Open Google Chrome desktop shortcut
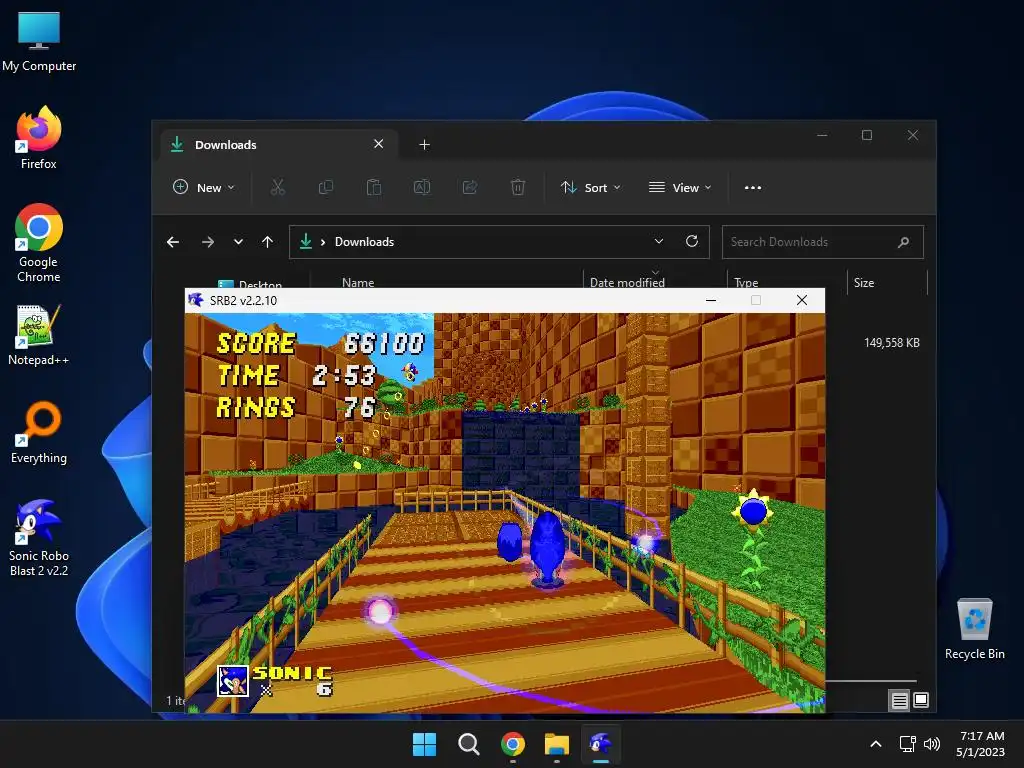Viewport: 1024px width, 768px height. pyautogui.click(x=39, y=243)
